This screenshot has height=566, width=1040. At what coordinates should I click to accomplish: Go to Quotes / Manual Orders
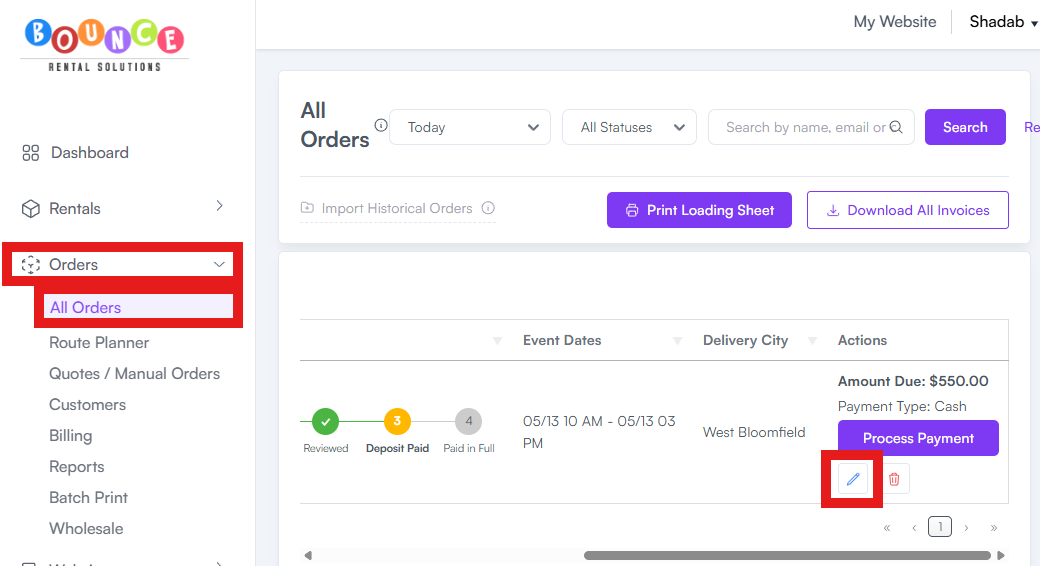(x=134, y=374)
